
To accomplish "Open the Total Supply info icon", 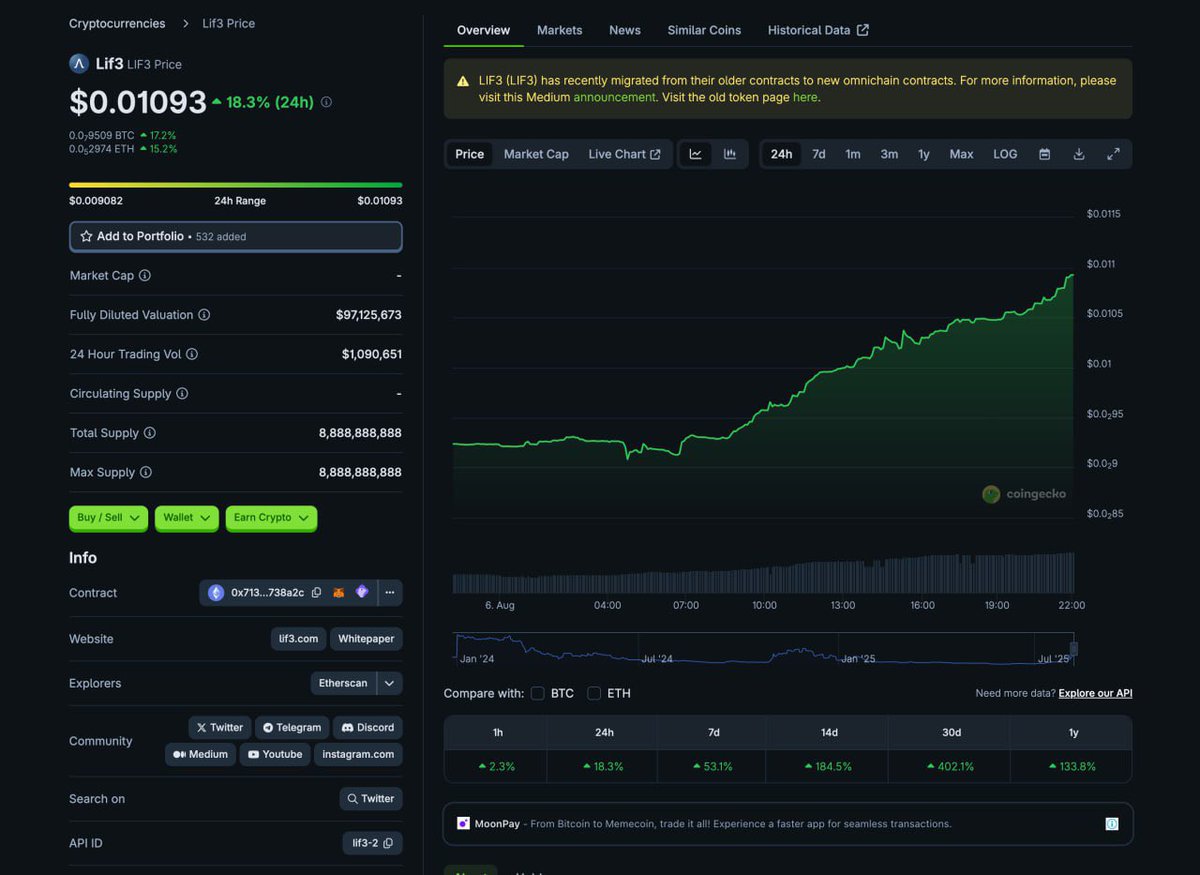I will tap(150, 433).
